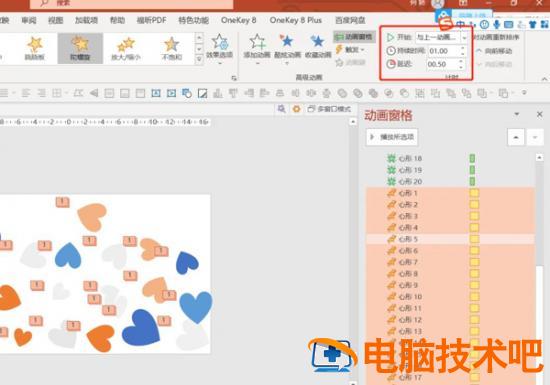Decrease the delay with down spinner
This screenshot has height=385, width=550.
[x=462, y=67]
